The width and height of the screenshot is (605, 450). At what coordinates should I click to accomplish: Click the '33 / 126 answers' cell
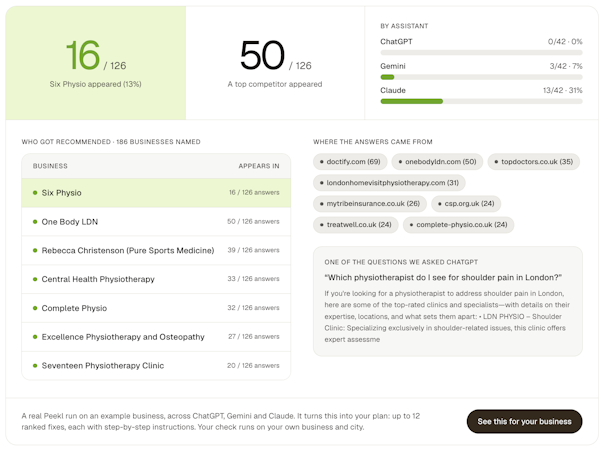click(x=253, y=279)
